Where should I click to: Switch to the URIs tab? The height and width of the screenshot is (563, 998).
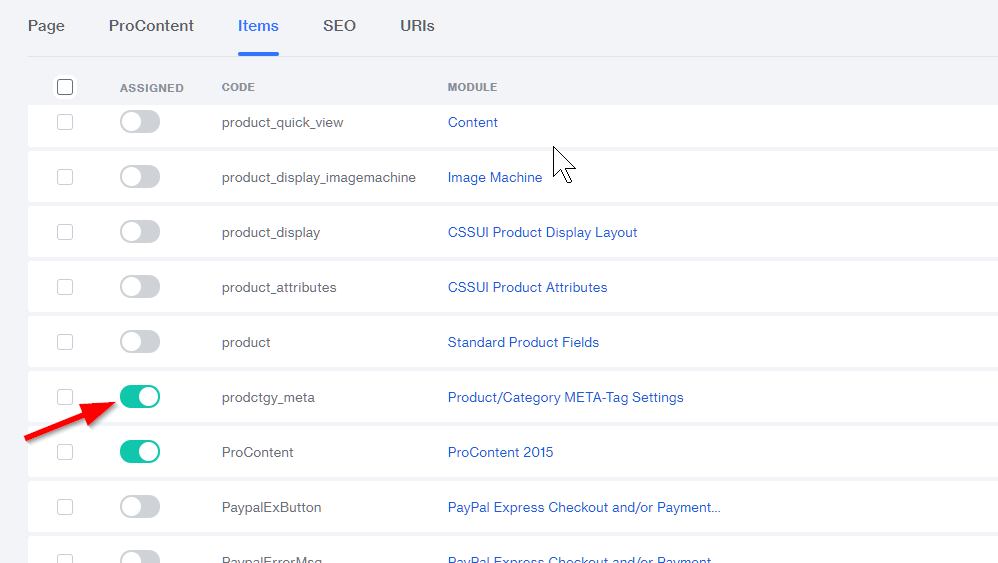click(417, 26)
